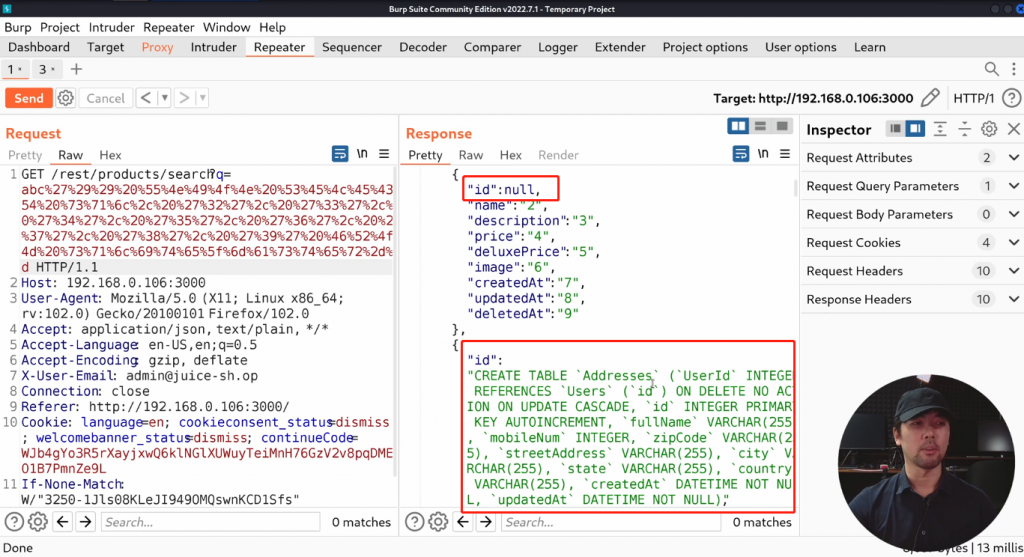
Task: Open the three-dot tab options menu
Action: coord(1014,69)
